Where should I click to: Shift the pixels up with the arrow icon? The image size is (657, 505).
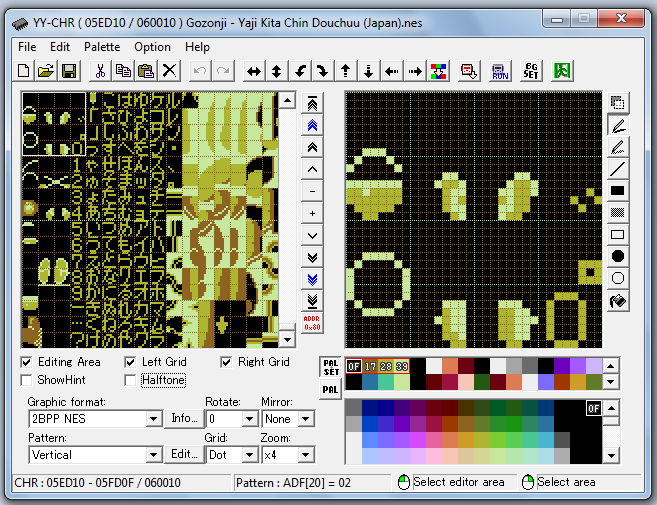[345, 71]
